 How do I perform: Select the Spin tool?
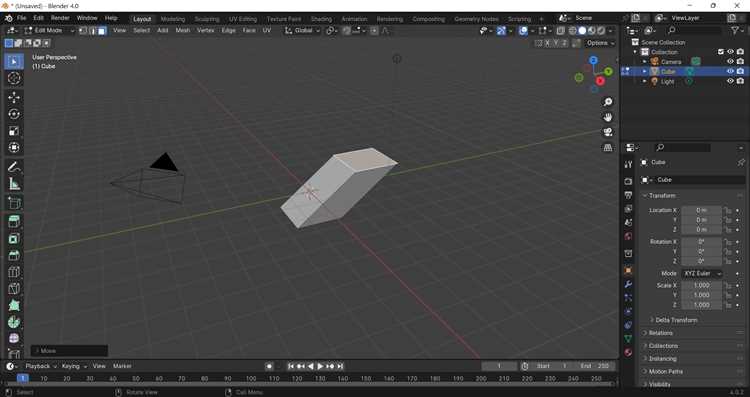pos(14,322)
